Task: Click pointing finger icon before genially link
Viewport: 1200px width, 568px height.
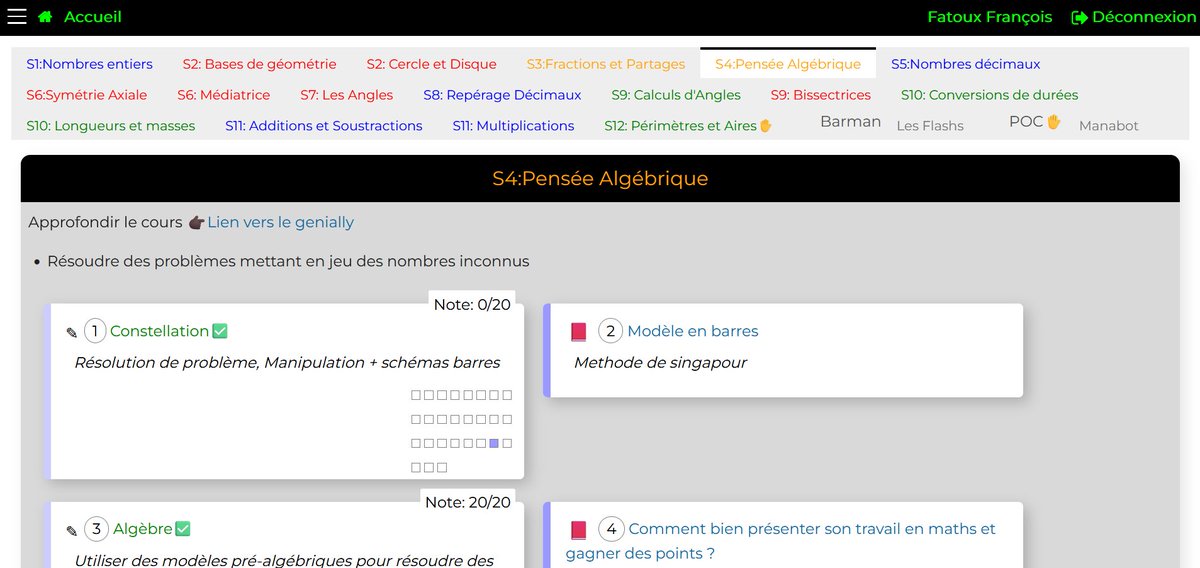Action: pos(196,222)
